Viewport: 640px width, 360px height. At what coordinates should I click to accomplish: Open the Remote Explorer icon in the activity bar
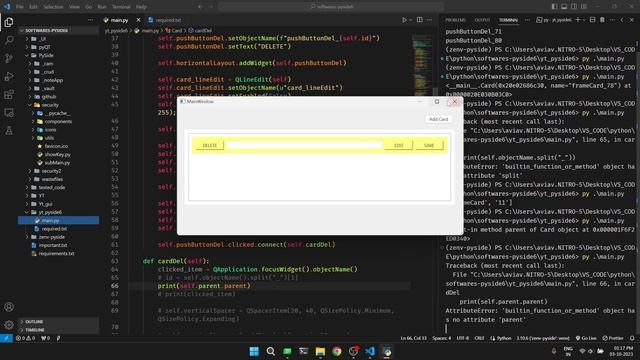pos(9,113)
